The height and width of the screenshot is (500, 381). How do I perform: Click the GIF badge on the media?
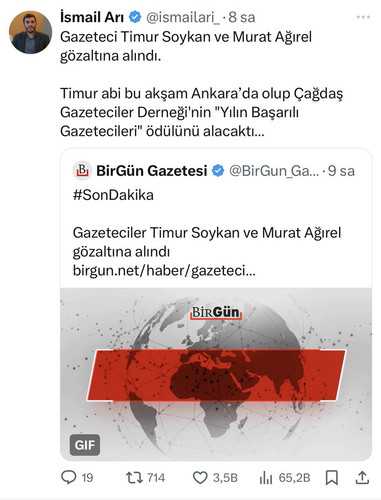click(85, 445)
